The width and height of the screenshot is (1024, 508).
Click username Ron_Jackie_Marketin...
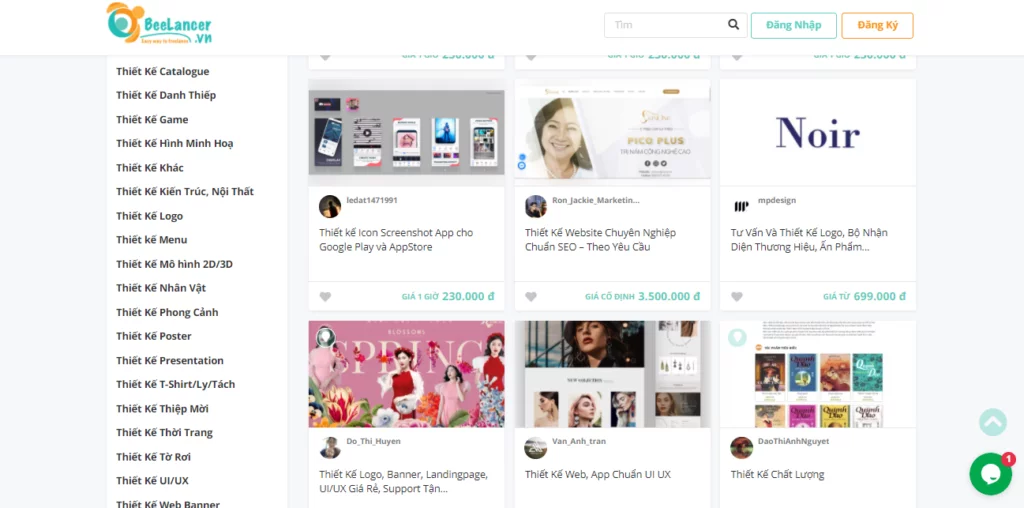coord(596,200)
